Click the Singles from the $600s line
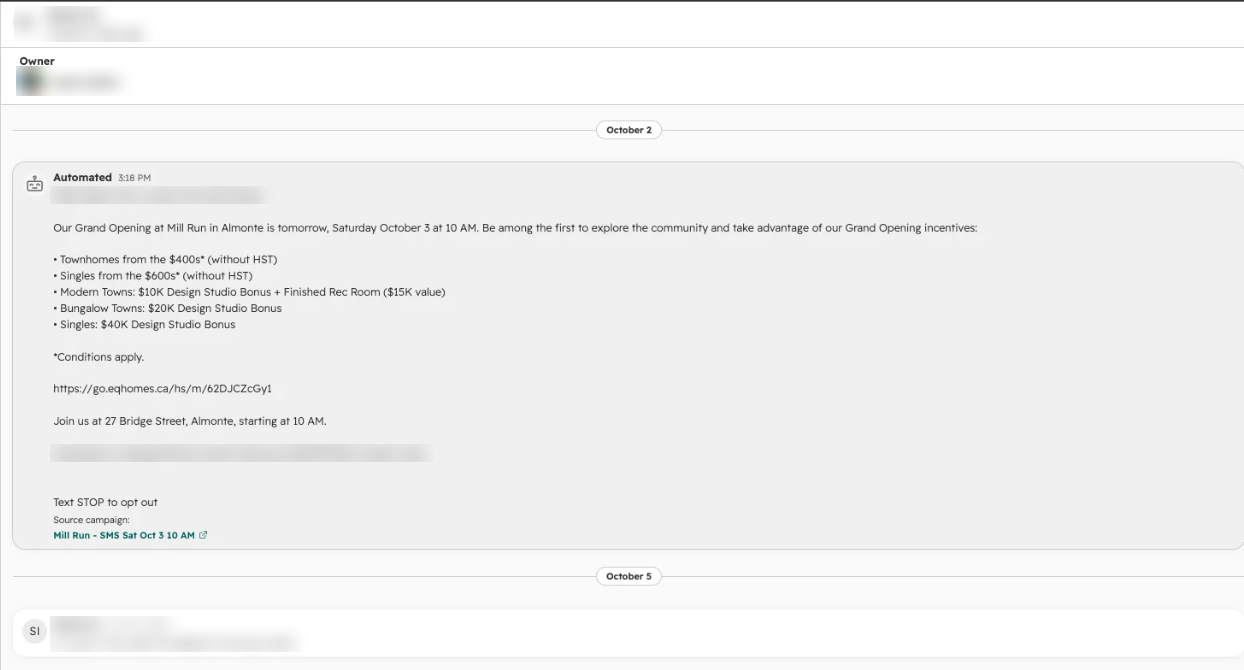1244x670 pixels. pyautogui.click(x=153, y=276)
